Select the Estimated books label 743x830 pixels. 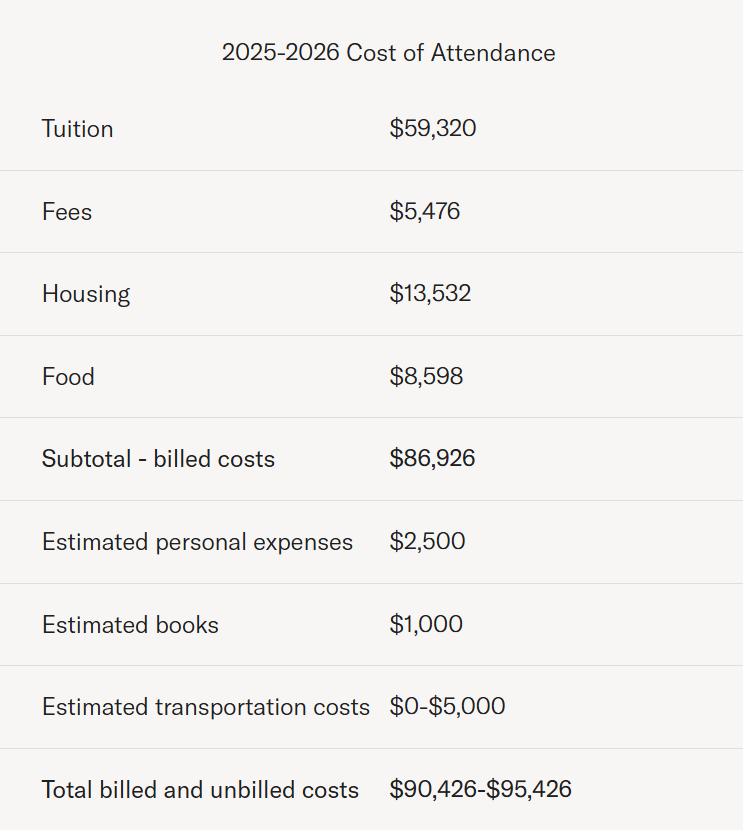click(130, 625)
